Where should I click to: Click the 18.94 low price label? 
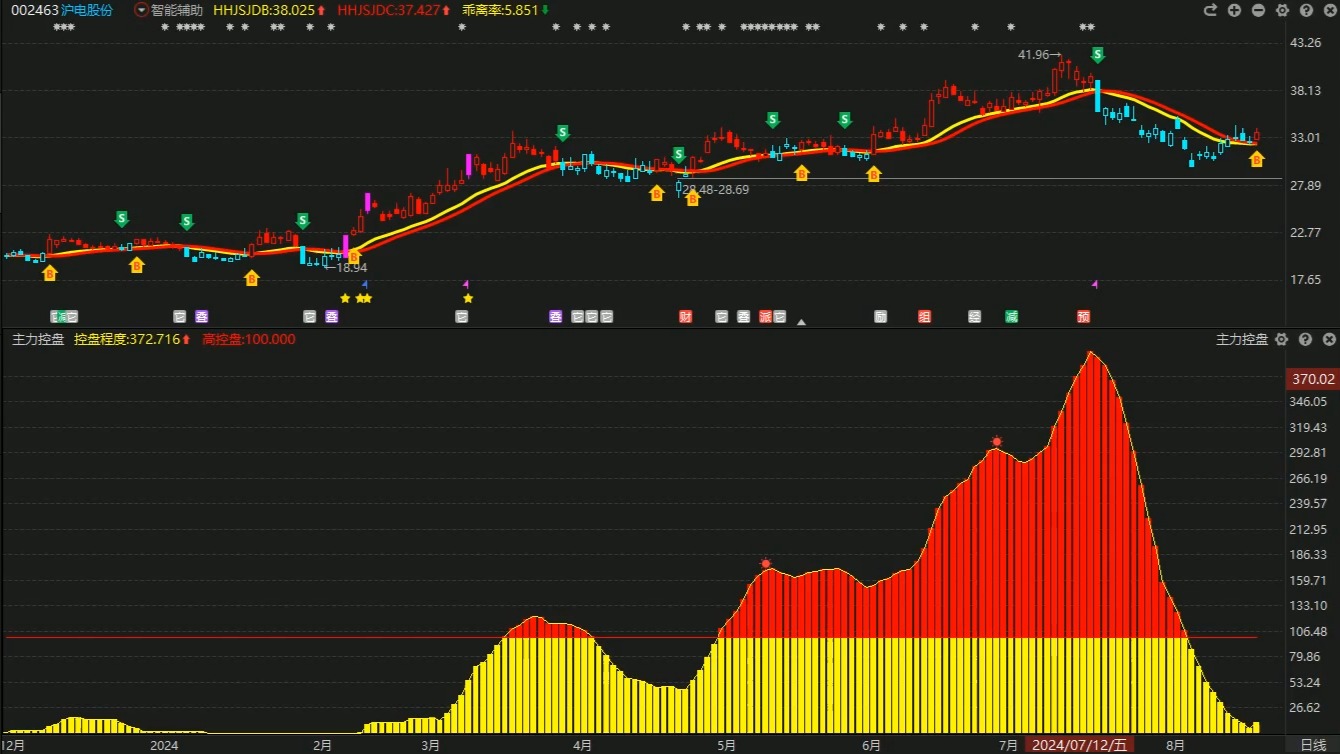point(352,268)
